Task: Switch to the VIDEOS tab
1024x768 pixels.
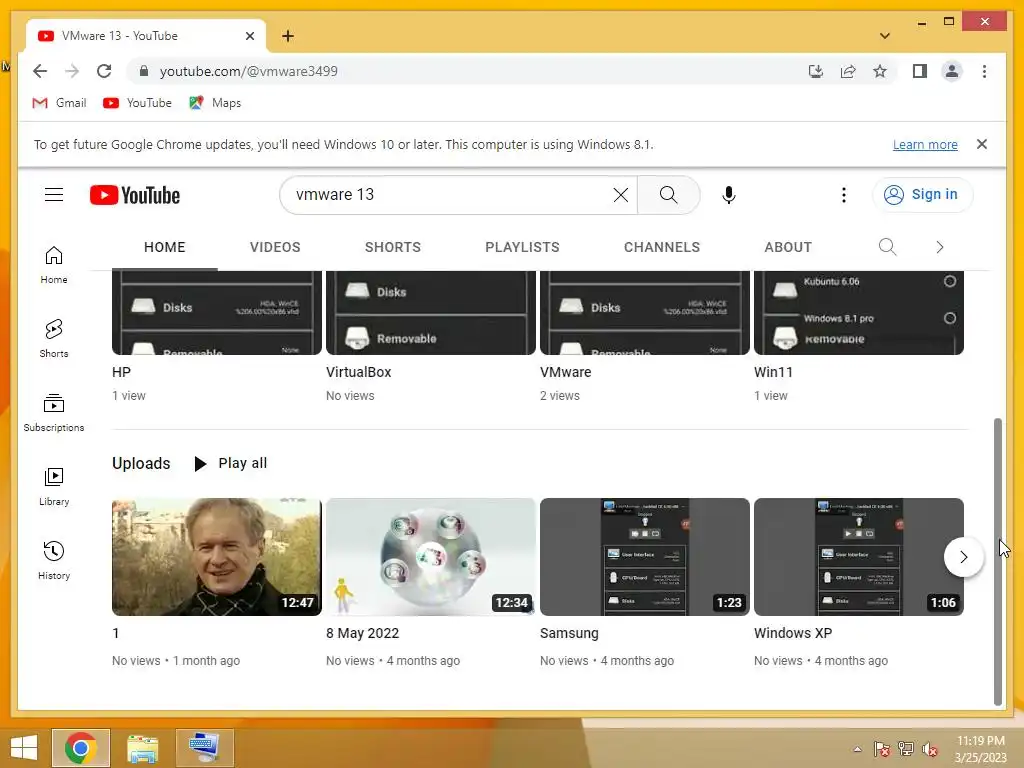Action: click(275, 247)
